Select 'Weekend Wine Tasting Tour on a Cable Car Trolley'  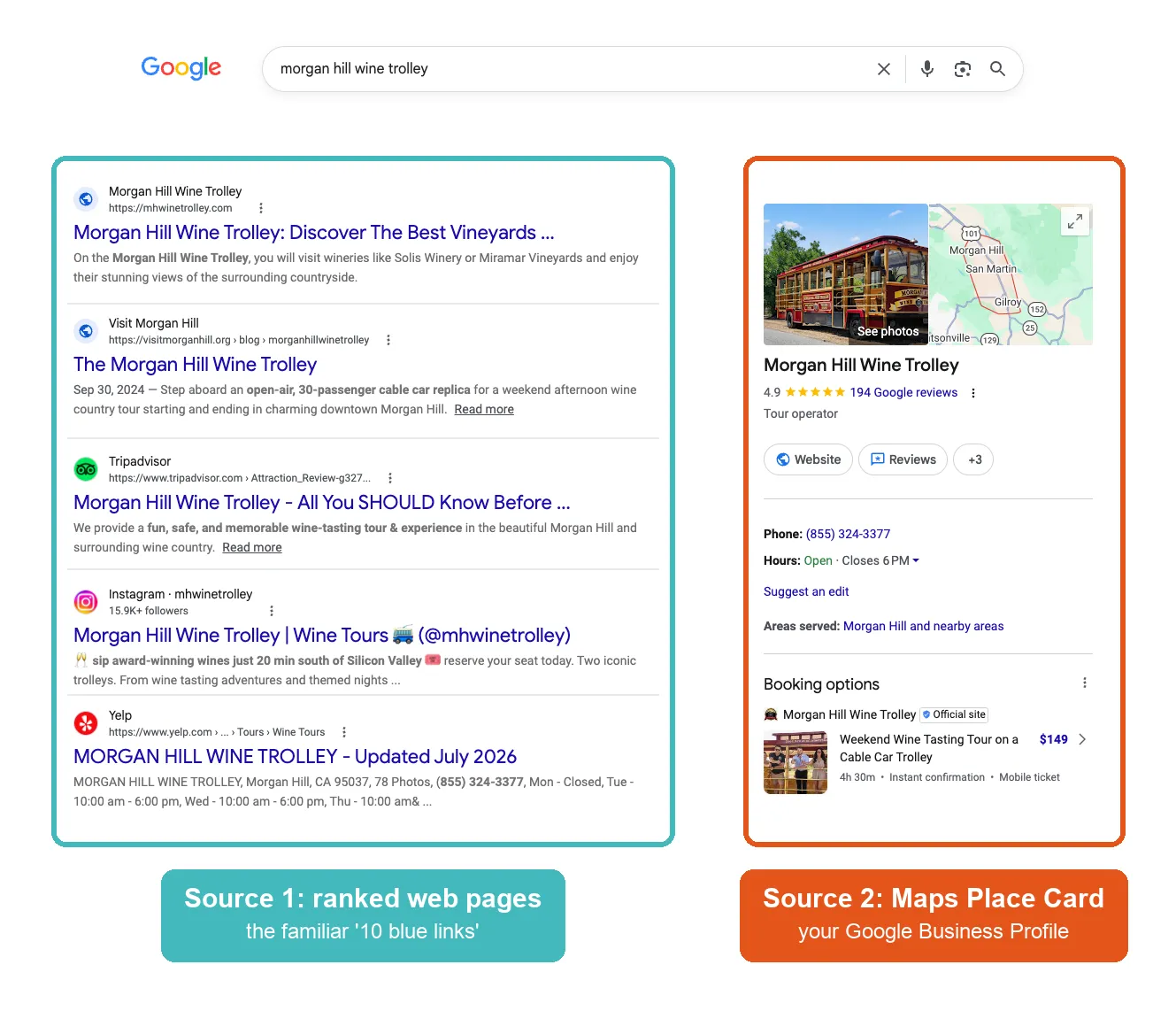click(x=928, y=748)
